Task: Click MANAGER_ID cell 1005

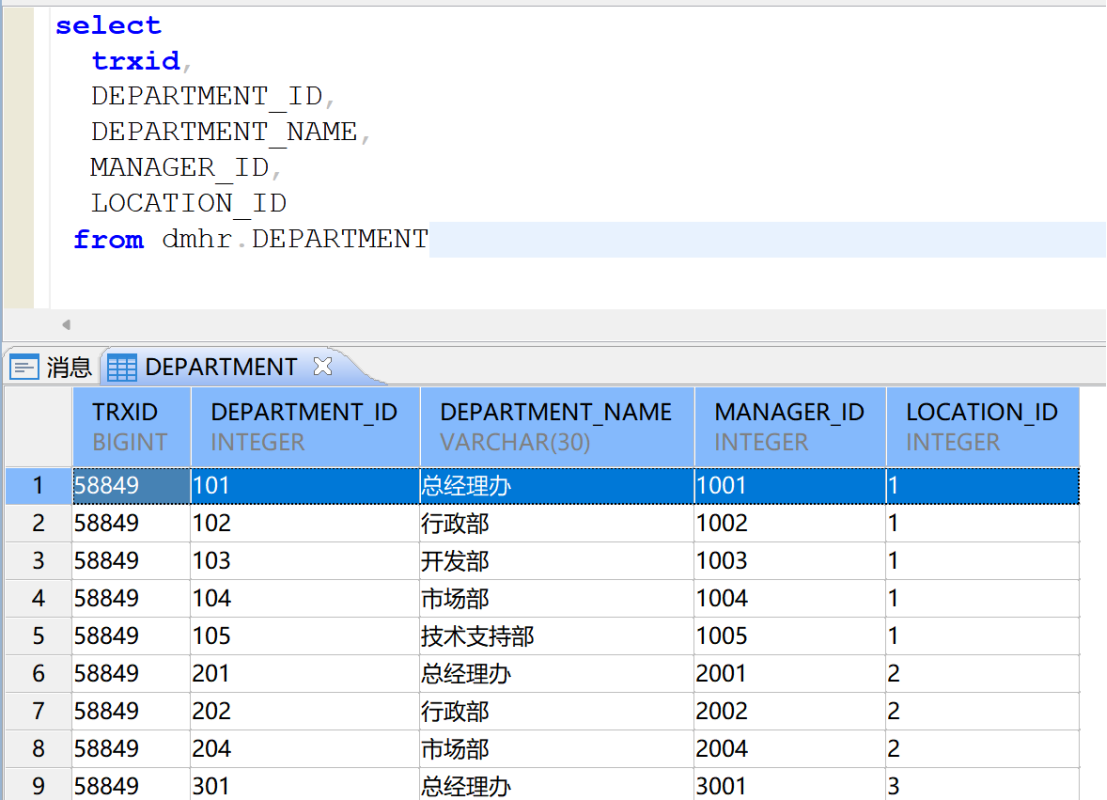Action: tap(790, 636)
